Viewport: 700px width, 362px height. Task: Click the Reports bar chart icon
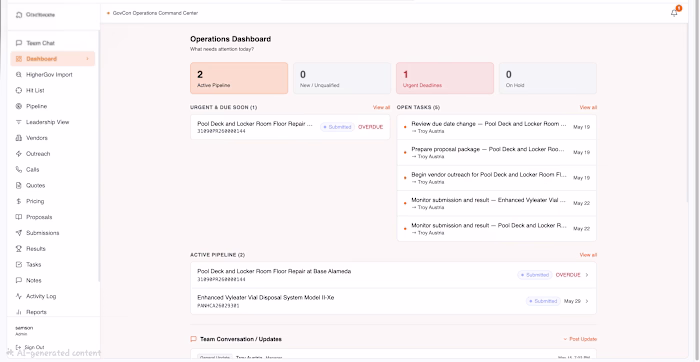coord(19,312)
